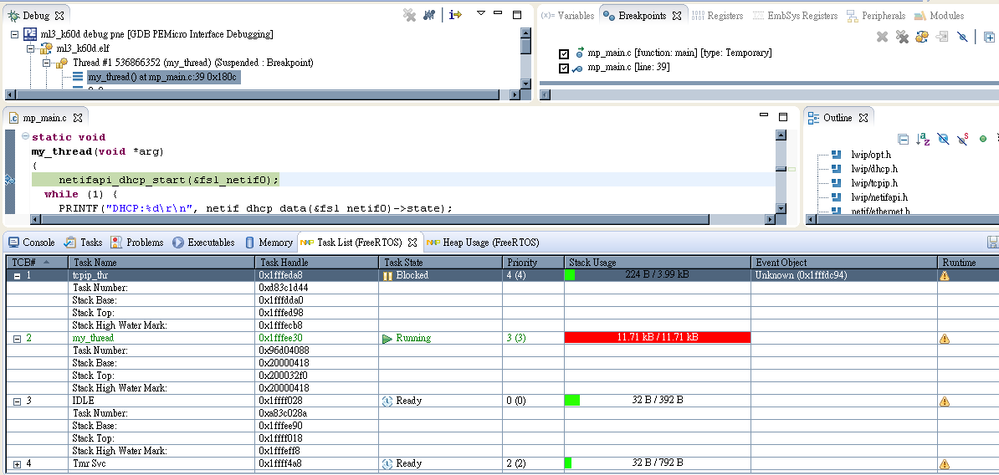The width and height of the screenshot is (999, 475).
Task: Click Remove All Terminated Launches icon in Debug
Action: coord(410,15)
